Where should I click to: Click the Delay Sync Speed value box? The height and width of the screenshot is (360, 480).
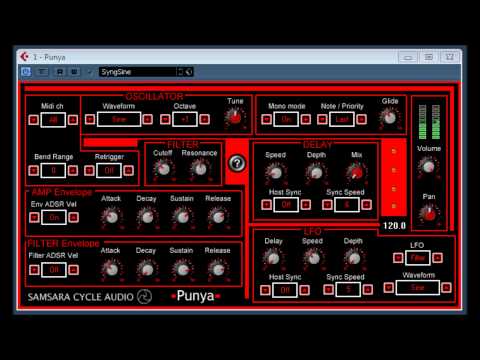347,205
